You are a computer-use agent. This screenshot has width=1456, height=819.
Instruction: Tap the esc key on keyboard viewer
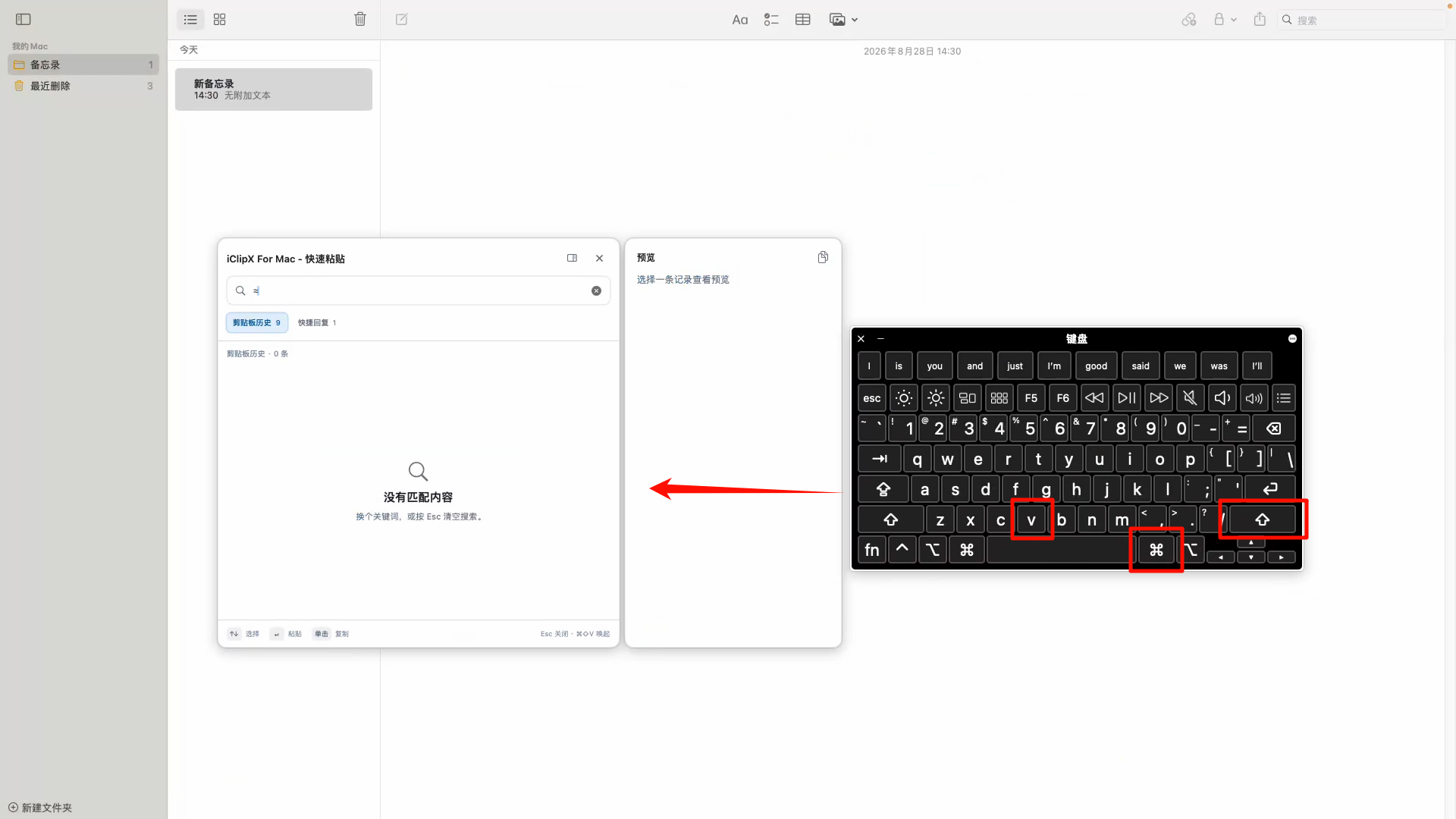click(x=872, y=398)
